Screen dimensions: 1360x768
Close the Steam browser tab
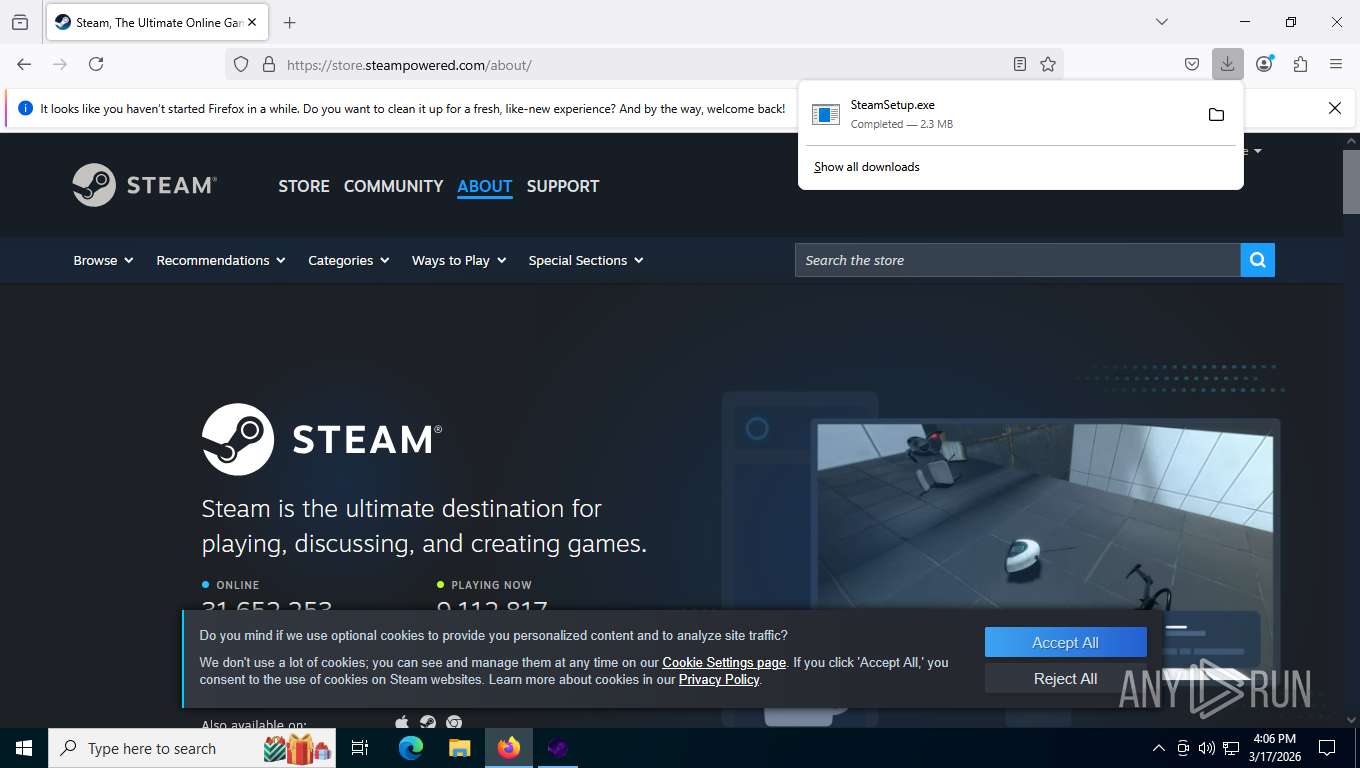[251, 22]
